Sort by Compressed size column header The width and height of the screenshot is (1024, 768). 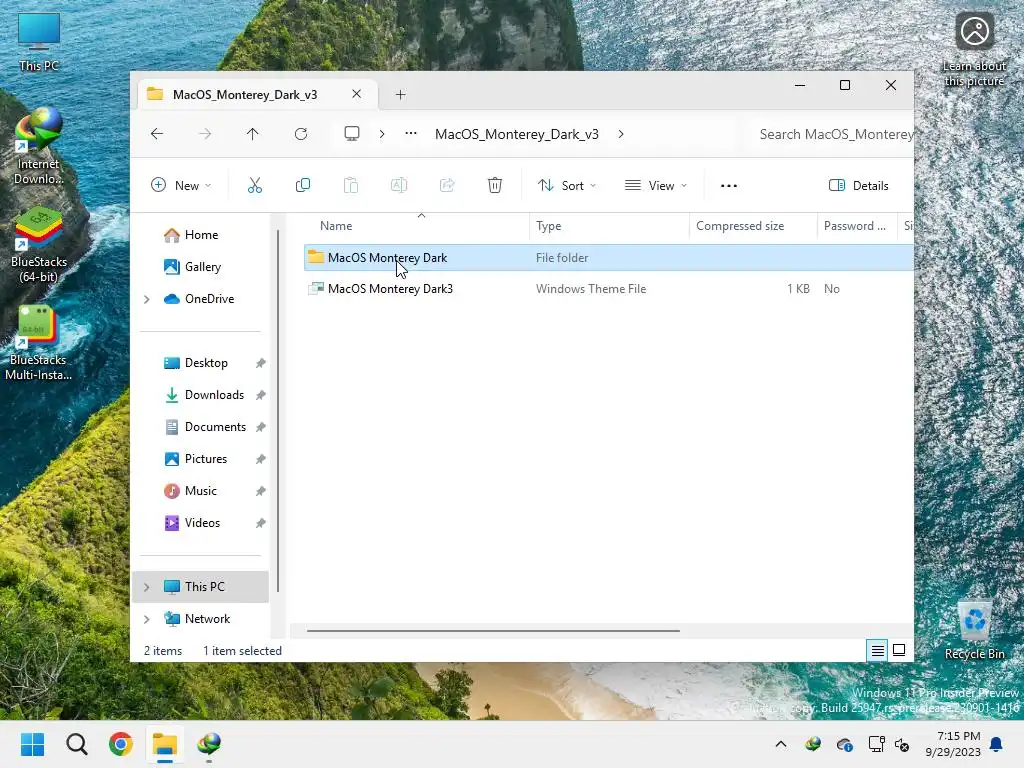753,226
